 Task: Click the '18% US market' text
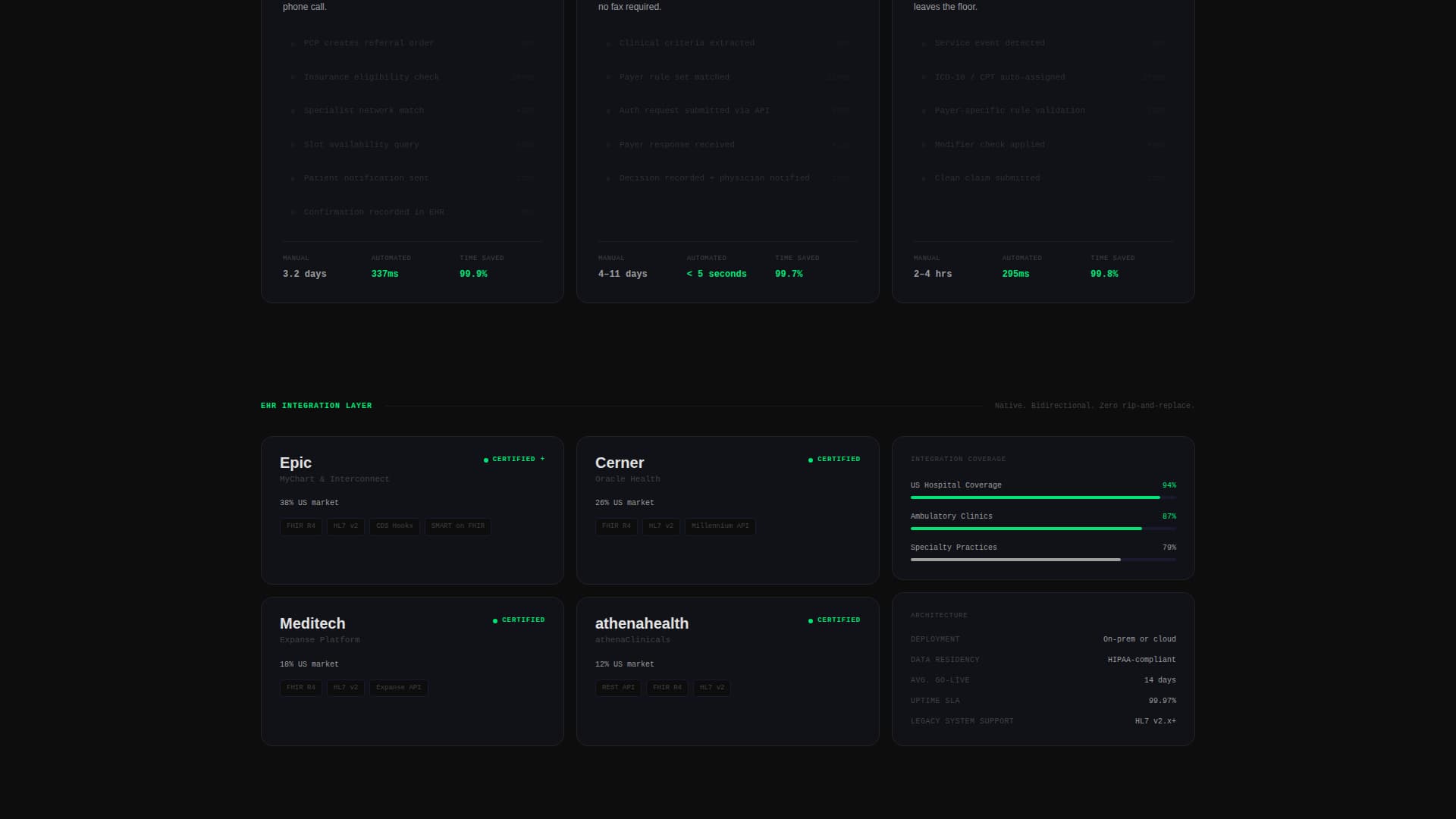tap(309, 664)
